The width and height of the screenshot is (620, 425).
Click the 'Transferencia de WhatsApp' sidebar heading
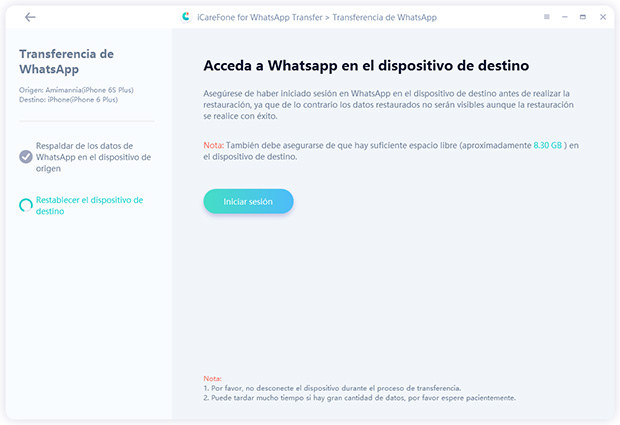66,61
